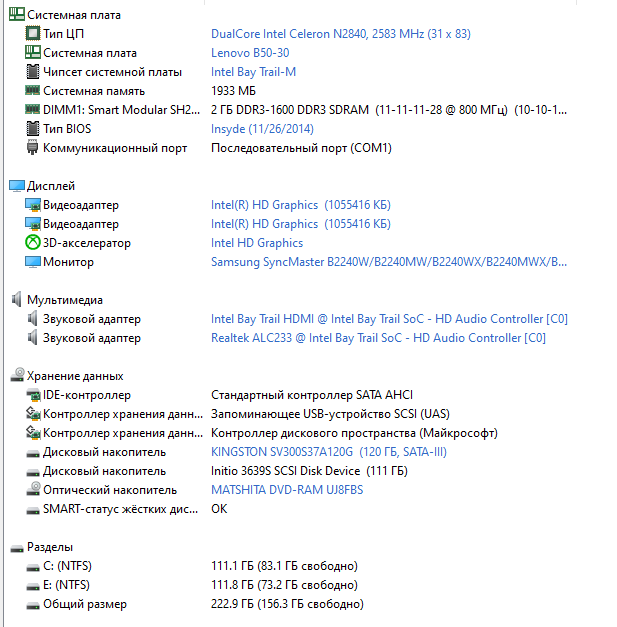Select the DIMM1: Smart Modular SH2... label

tap(122, 110)
